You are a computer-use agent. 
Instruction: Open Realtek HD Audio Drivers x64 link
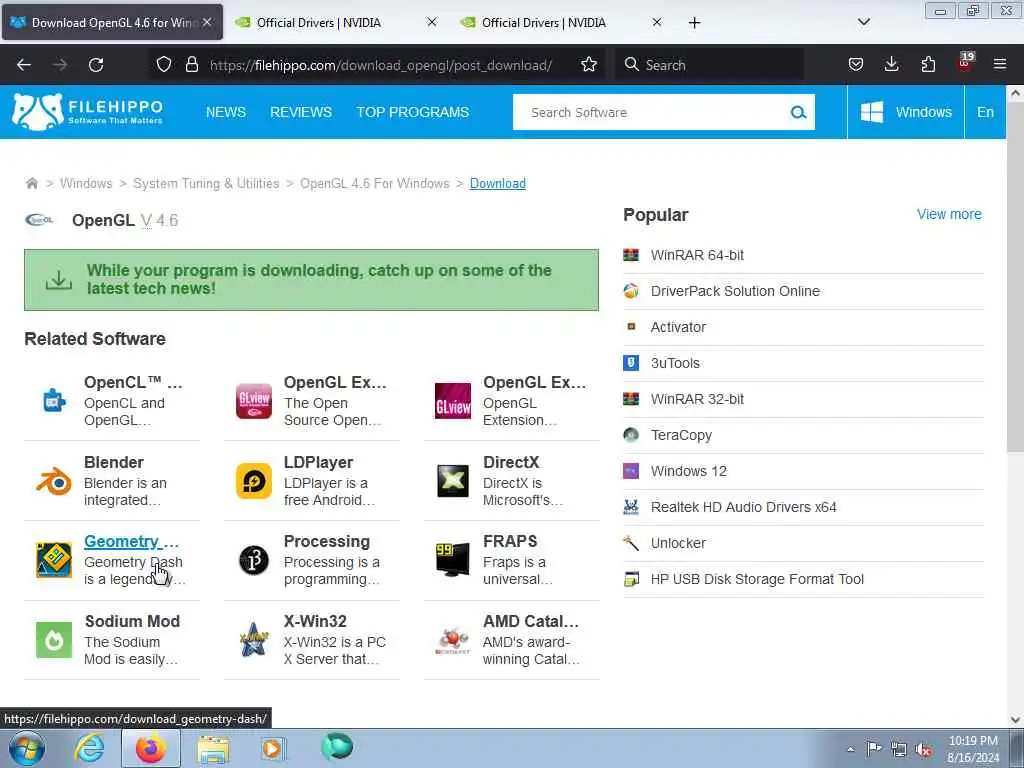coord(743,507)
